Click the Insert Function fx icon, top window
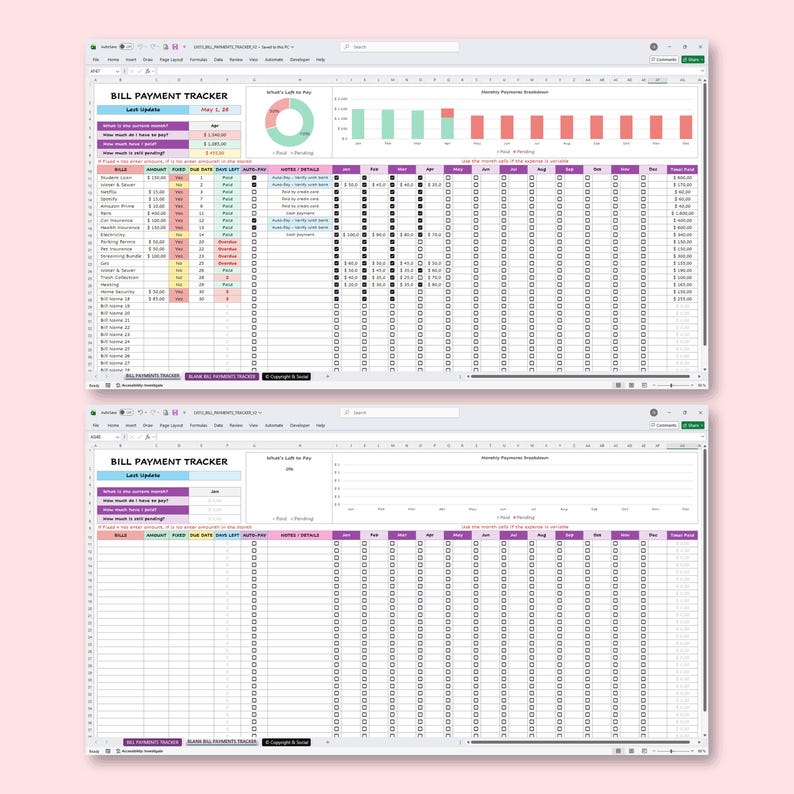 click(147, 71)
